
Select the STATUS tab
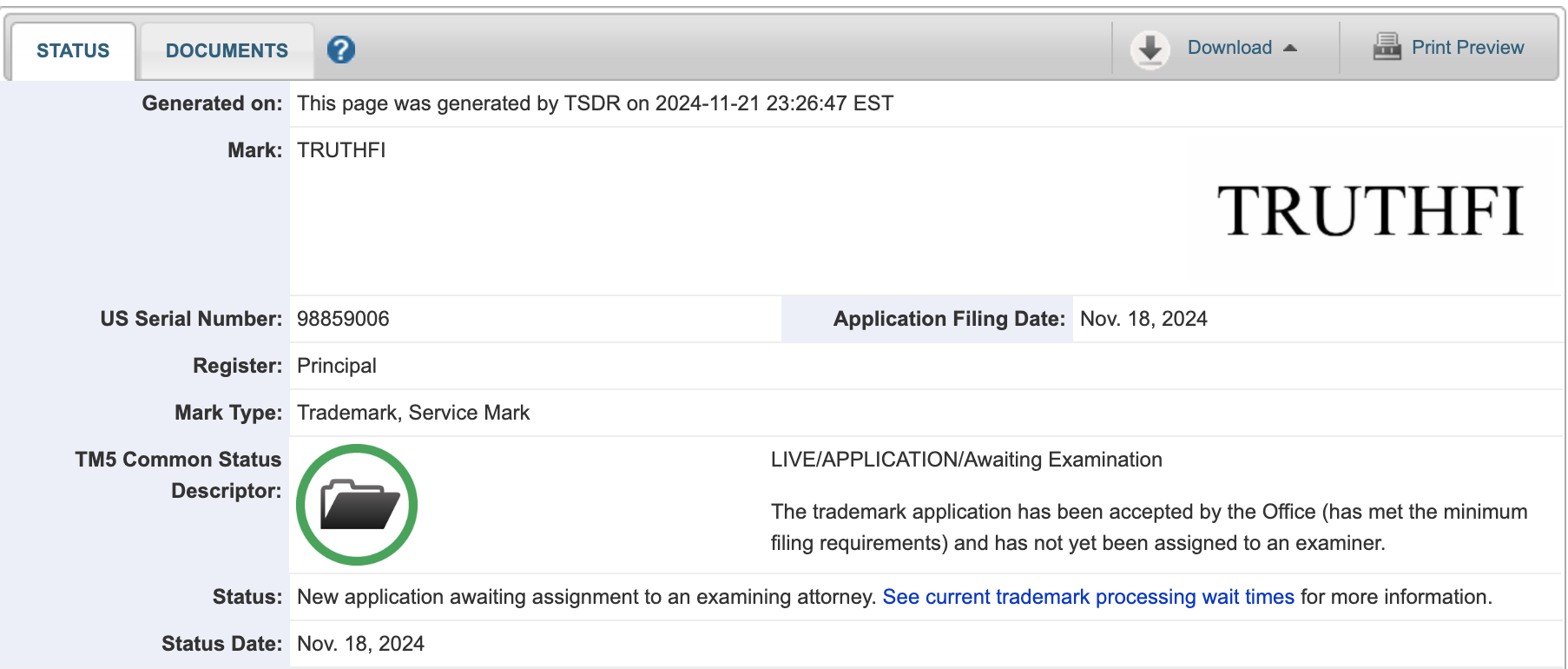tap(73, 50)
